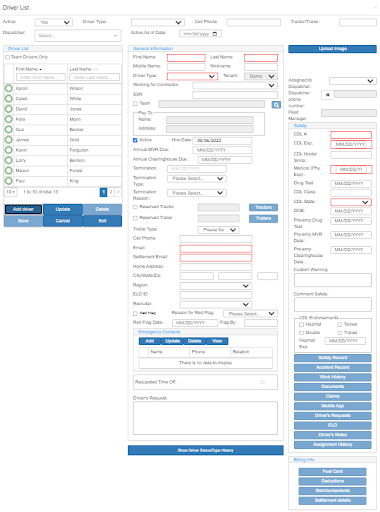
Task: Open the Dispatcher Select dropdown
Action: (x=77, y=35)
